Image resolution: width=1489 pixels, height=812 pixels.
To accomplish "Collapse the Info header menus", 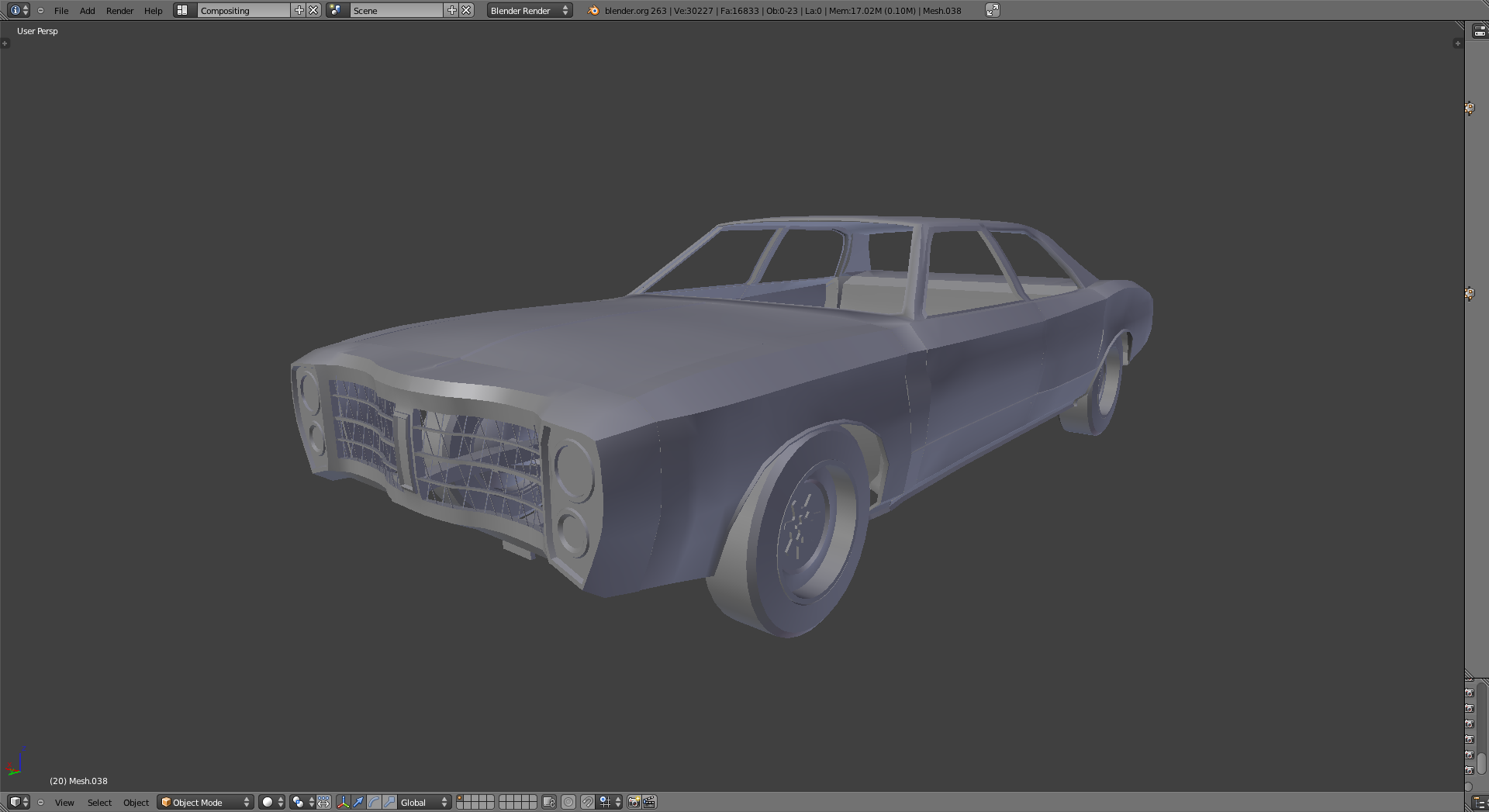I will (x=41, y=10).
